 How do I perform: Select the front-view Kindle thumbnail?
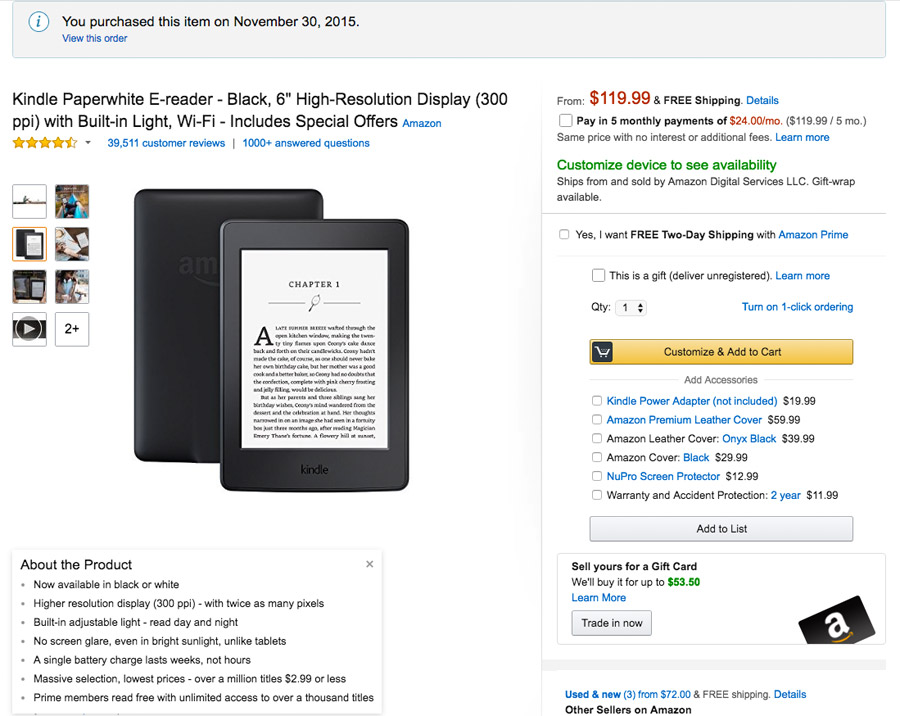click(29, 244)
